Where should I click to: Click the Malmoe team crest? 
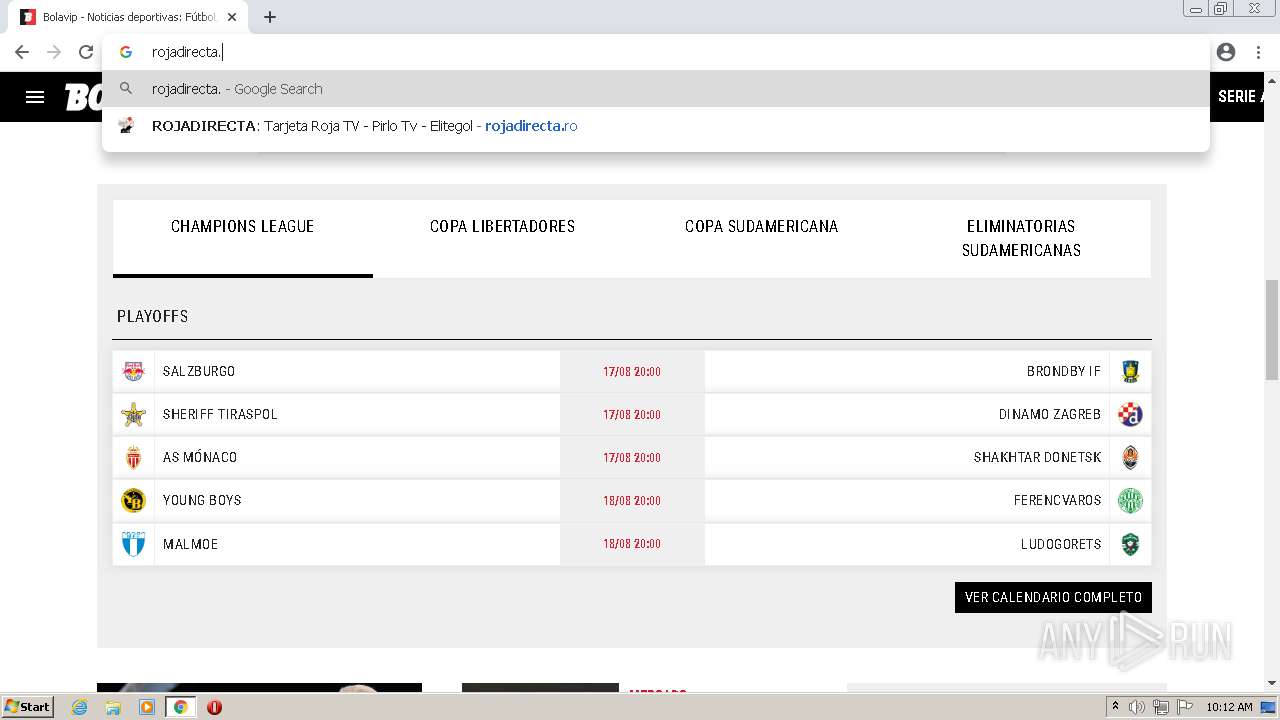click(133, 544)
